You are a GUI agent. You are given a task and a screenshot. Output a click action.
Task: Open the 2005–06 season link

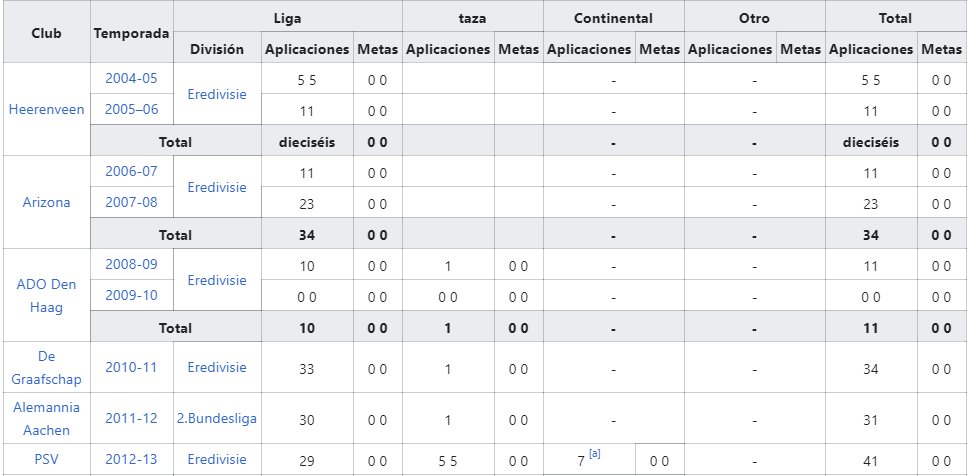tap(131, 109)
